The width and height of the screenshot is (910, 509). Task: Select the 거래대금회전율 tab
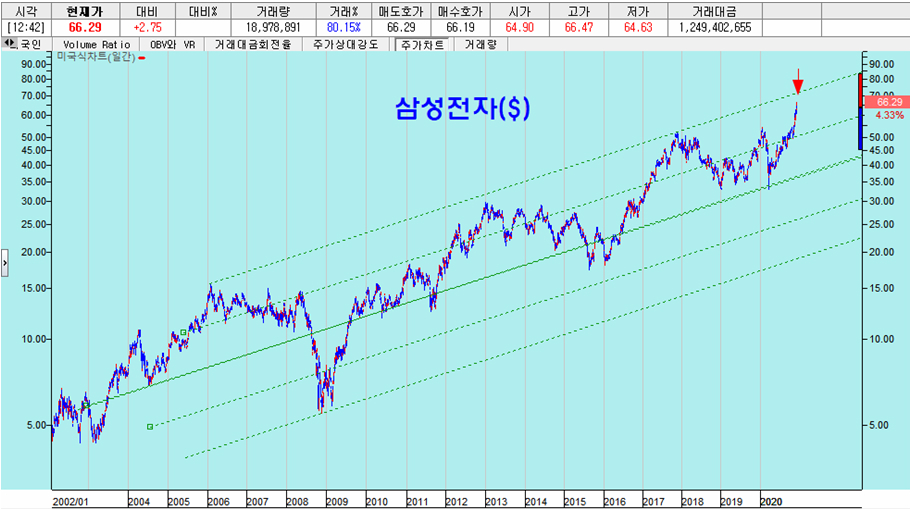[x=253, y=44]
